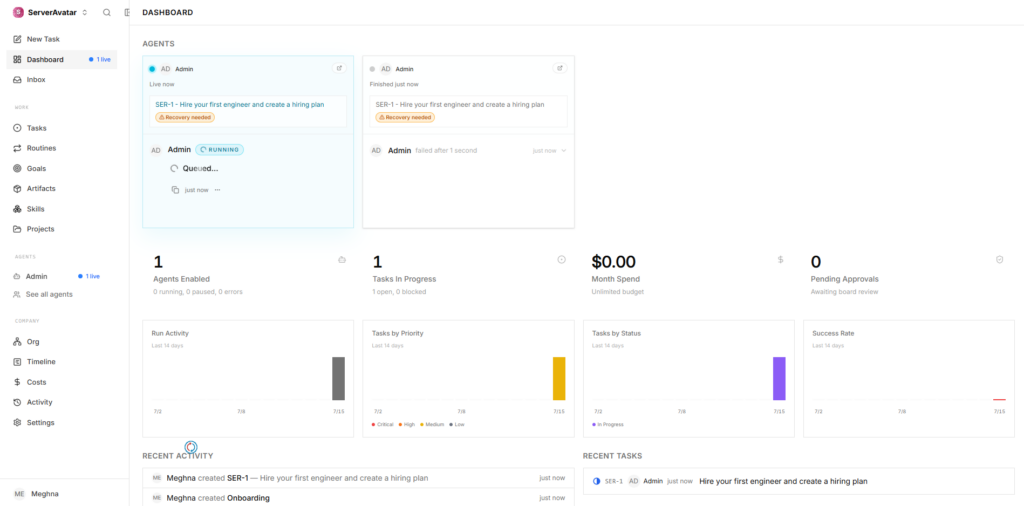Click the Costs dollar icon
Viewport: 1024px width, 506px height.
(18, 382)
